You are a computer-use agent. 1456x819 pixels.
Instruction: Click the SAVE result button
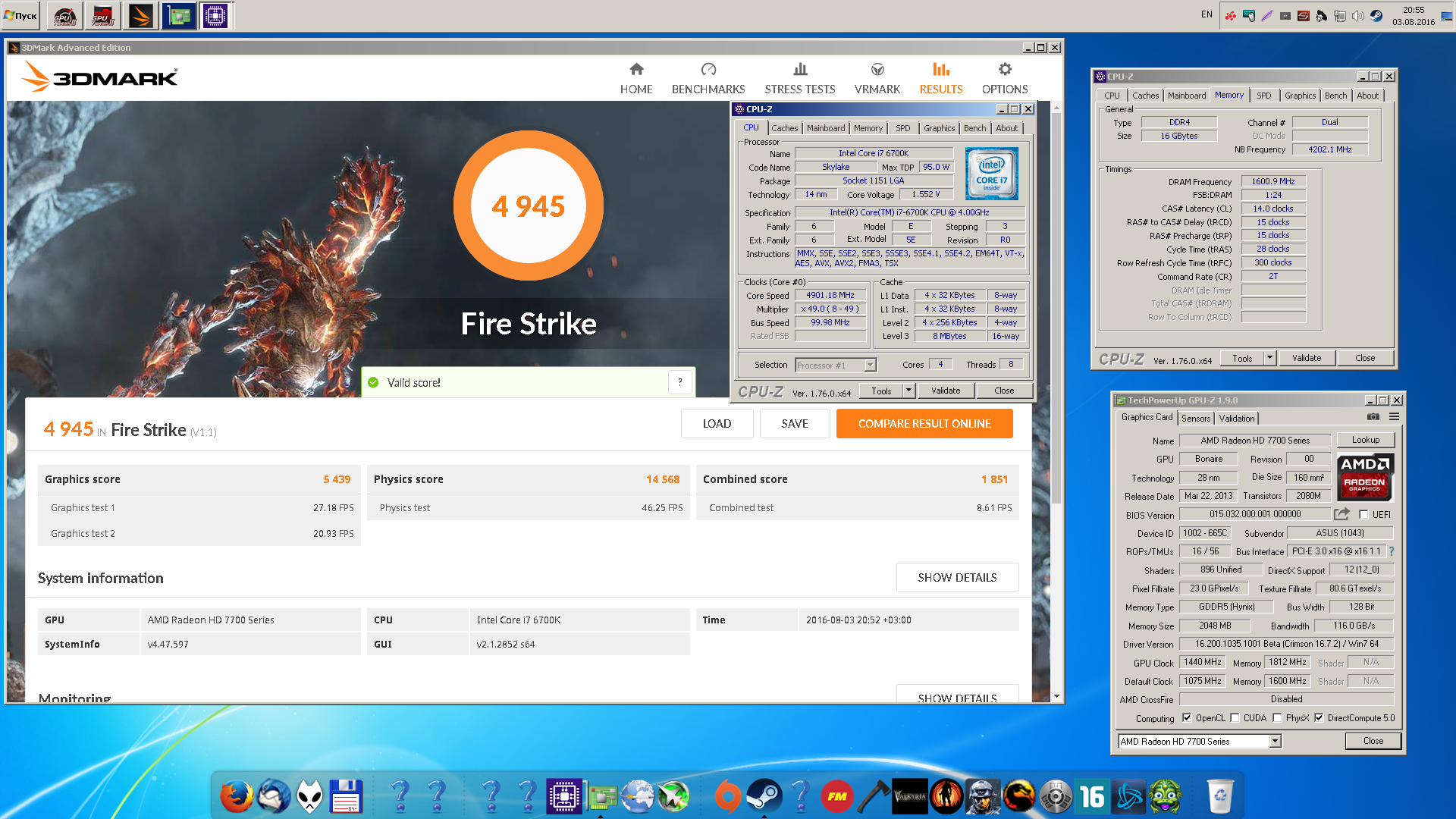(795, 424)
